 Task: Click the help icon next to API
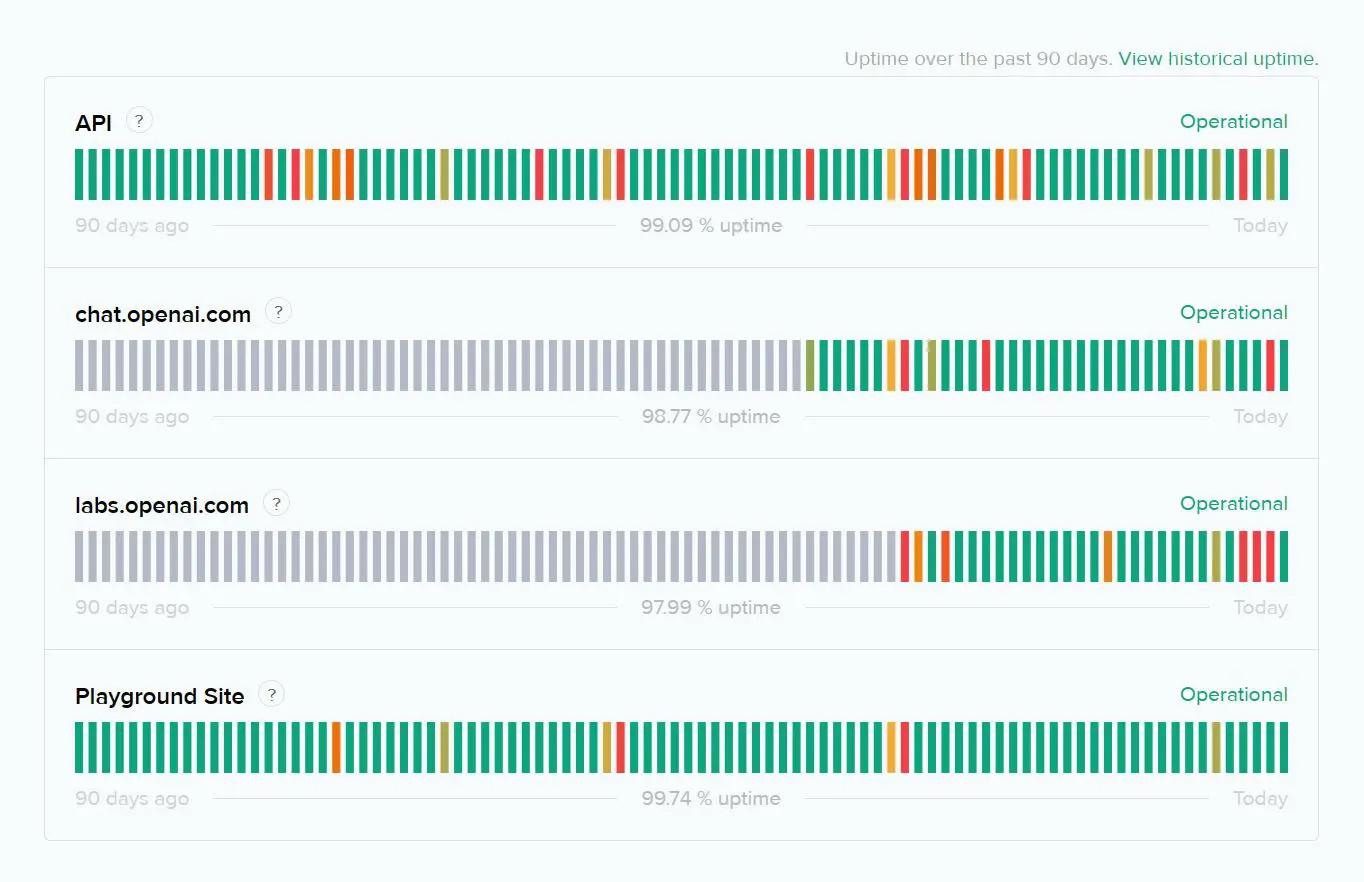click(x=139, y=121)
